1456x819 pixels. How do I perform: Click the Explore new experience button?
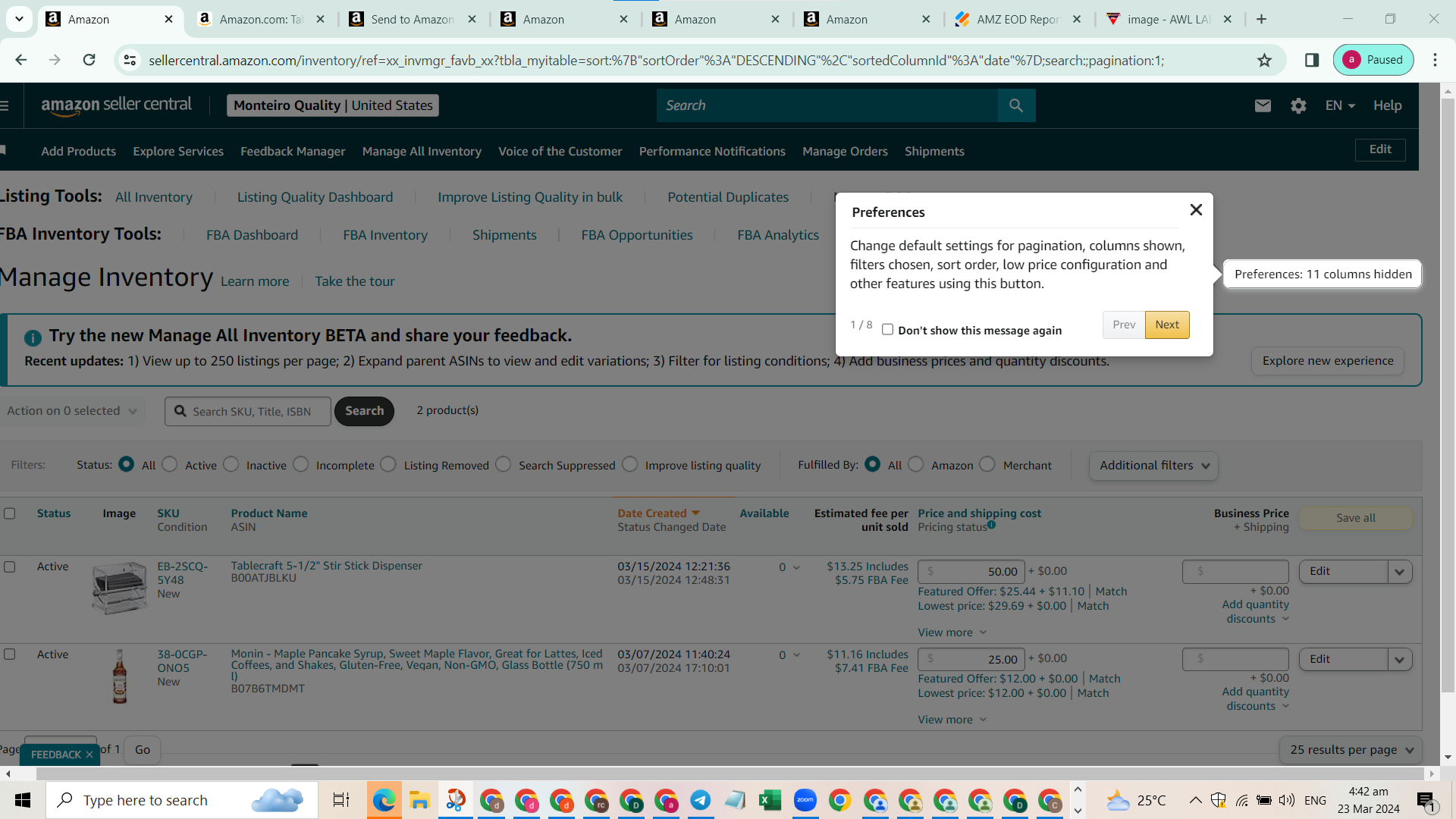pyautogui.click(x=1328, y=361)
